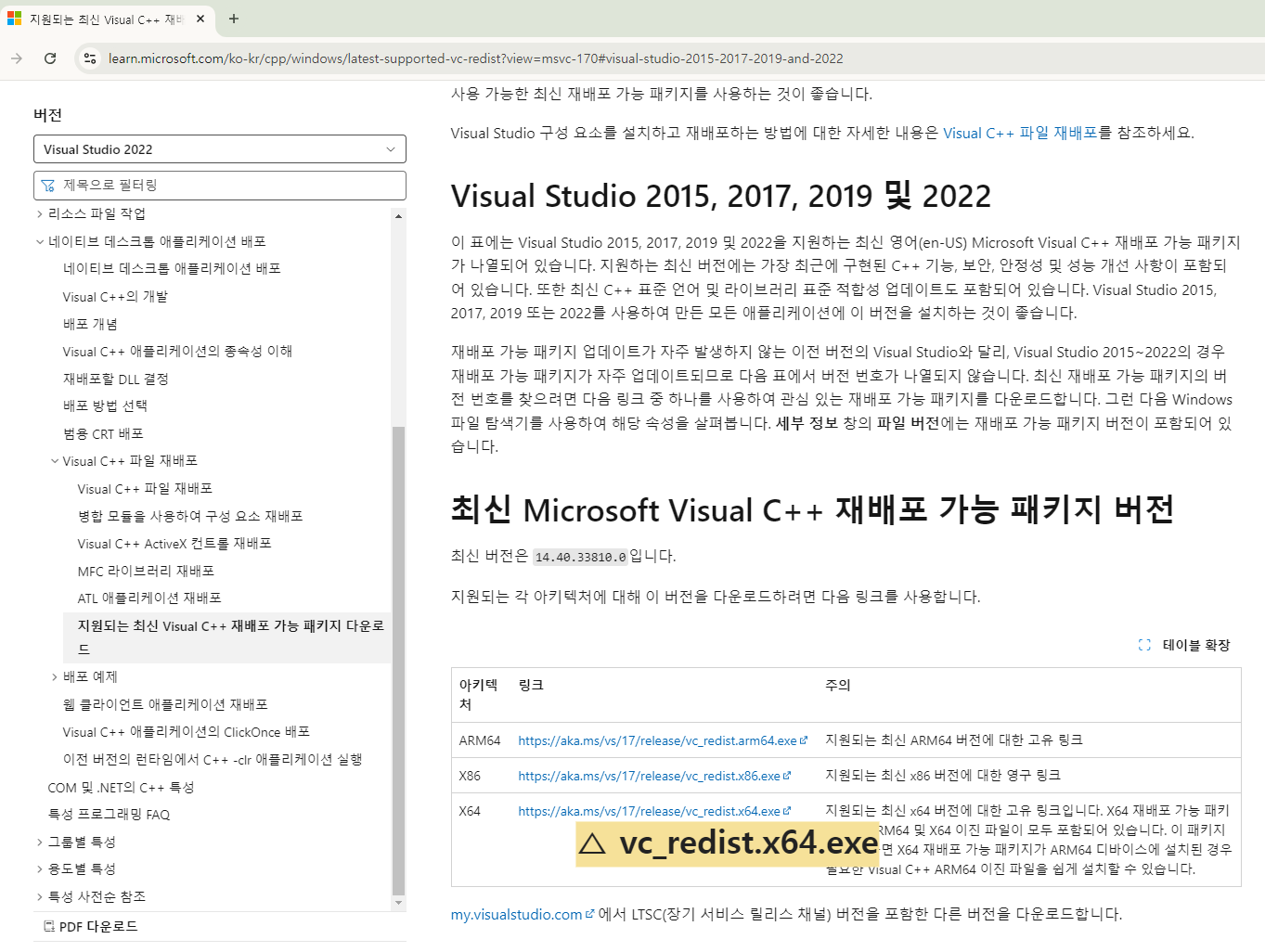
Task: Open Visual C++ 애플리케이션의 종속성 이해
Action: pos(177,352)
